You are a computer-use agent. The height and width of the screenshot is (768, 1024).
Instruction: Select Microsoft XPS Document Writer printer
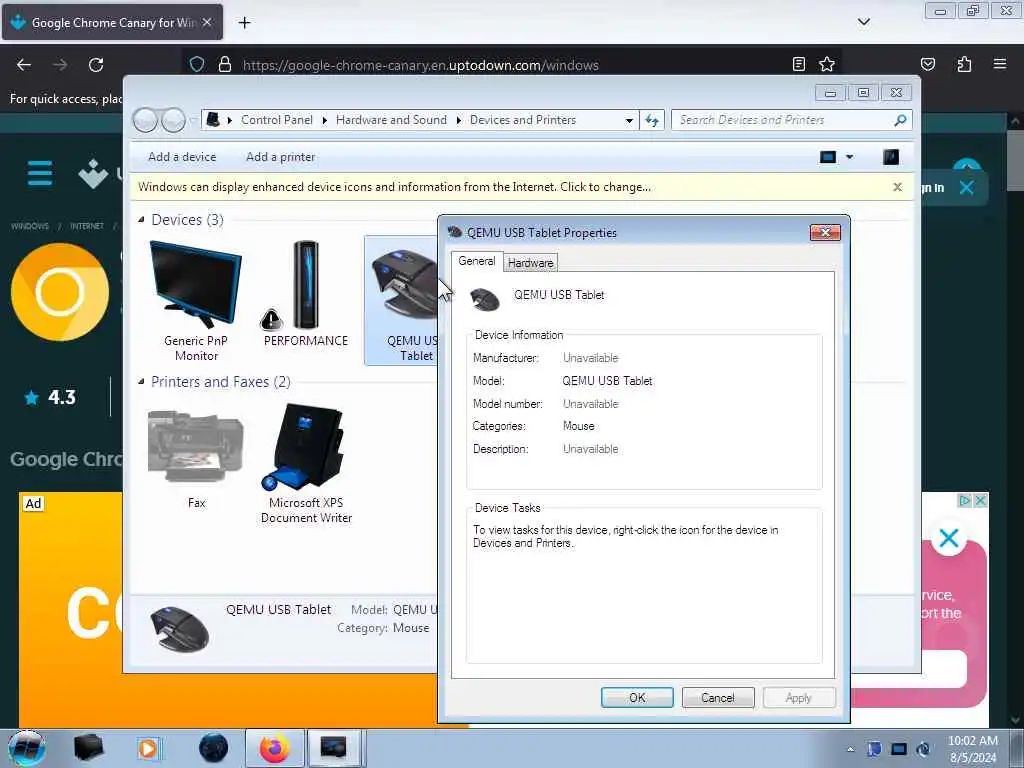(306, 464)
